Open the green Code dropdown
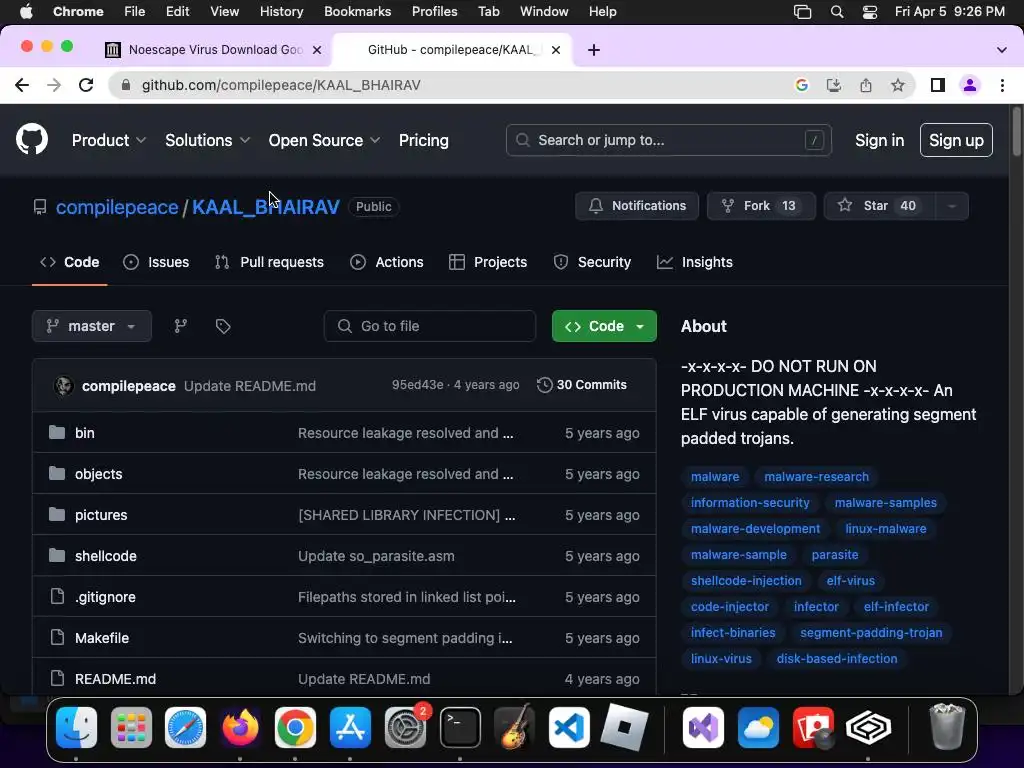Viewport: 1024px width, 768px height. coord(604,326)
